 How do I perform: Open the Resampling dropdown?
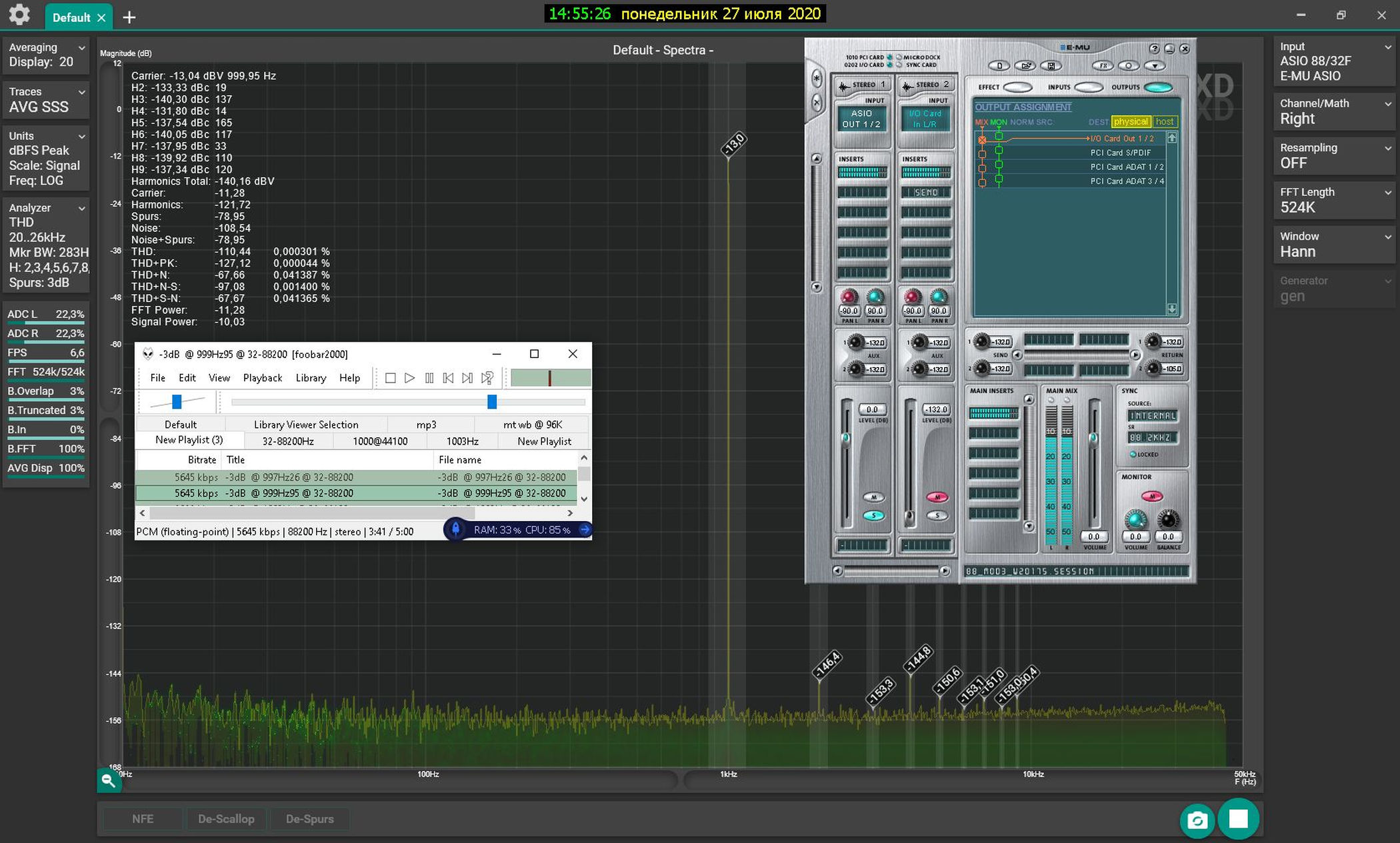click(x=1334, y=156)
